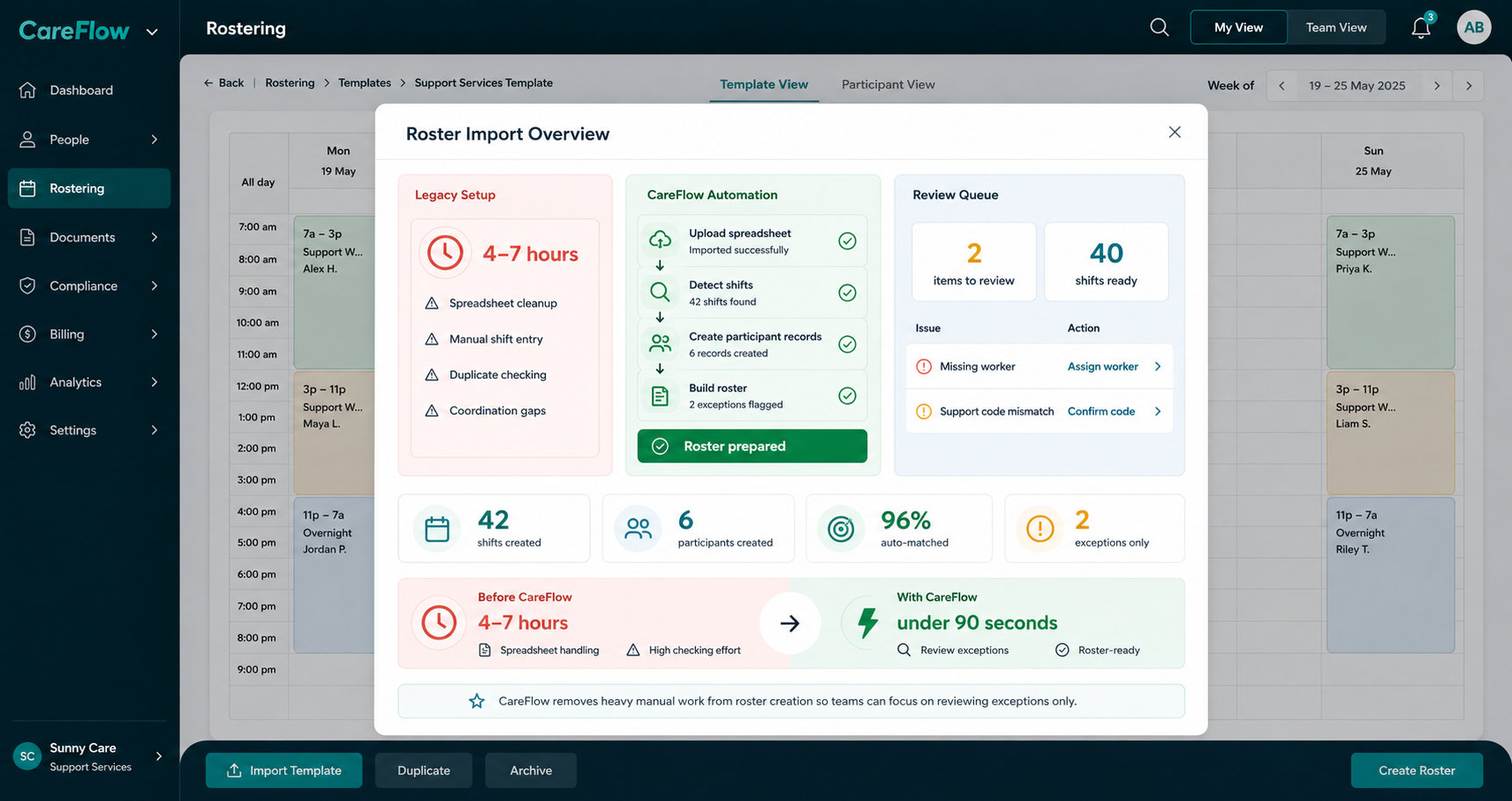This screenshot has height=801, width=1512.
Task: Open the search magnifier in the header
Action: click(1159, 27)
